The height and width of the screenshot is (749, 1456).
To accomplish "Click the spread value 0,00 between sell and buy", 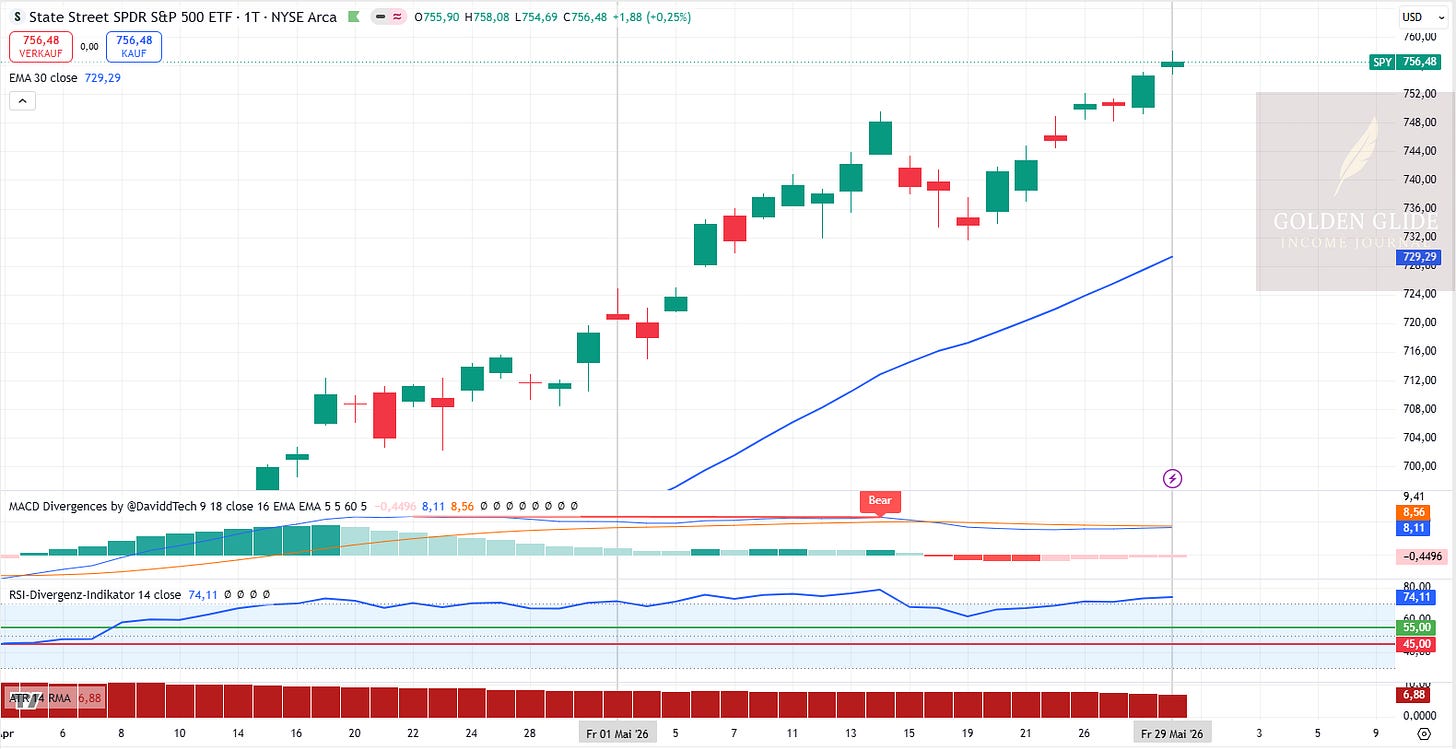I will (88, 46).
